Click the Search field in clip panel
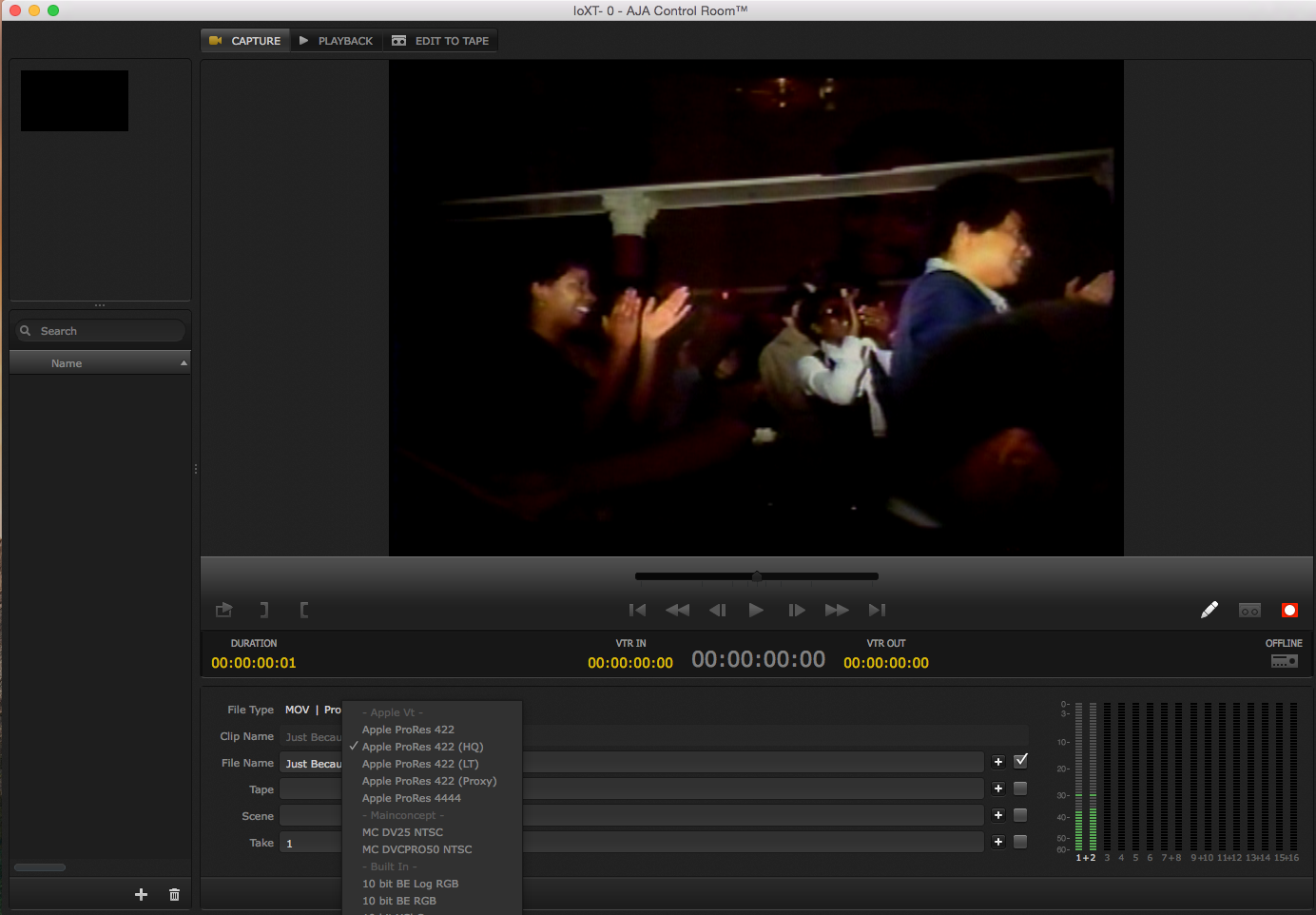The height and width of the screenshot is (915, 1316). click(105, 331)
